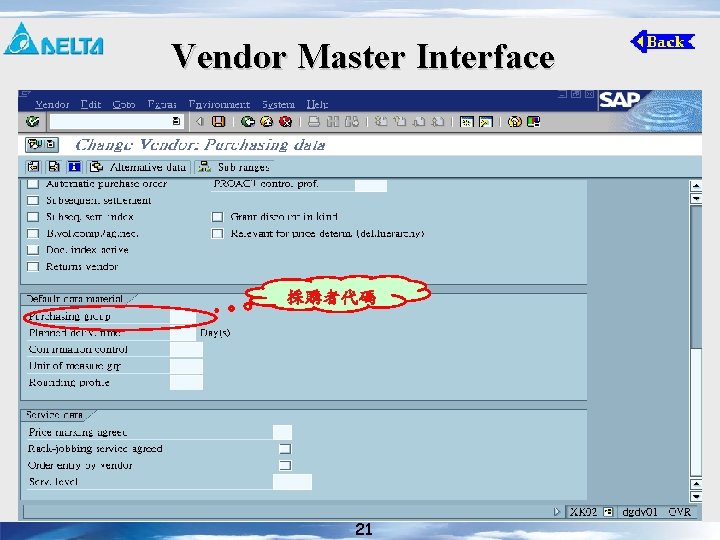The width and height of the screenshot is (720, 540).
Task: Click the Purchasing group input field
Action: coord(183,316)
